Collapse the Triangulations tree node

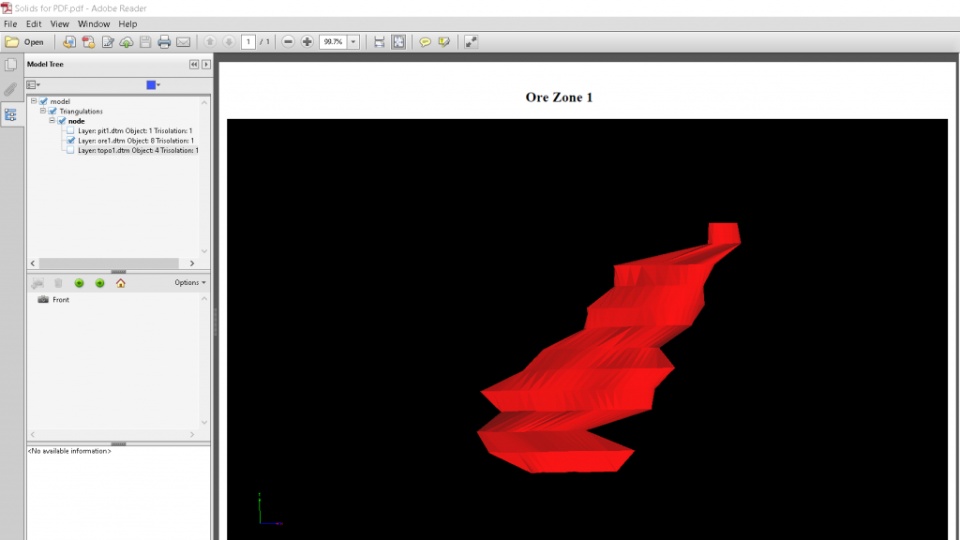click(43, 111)
